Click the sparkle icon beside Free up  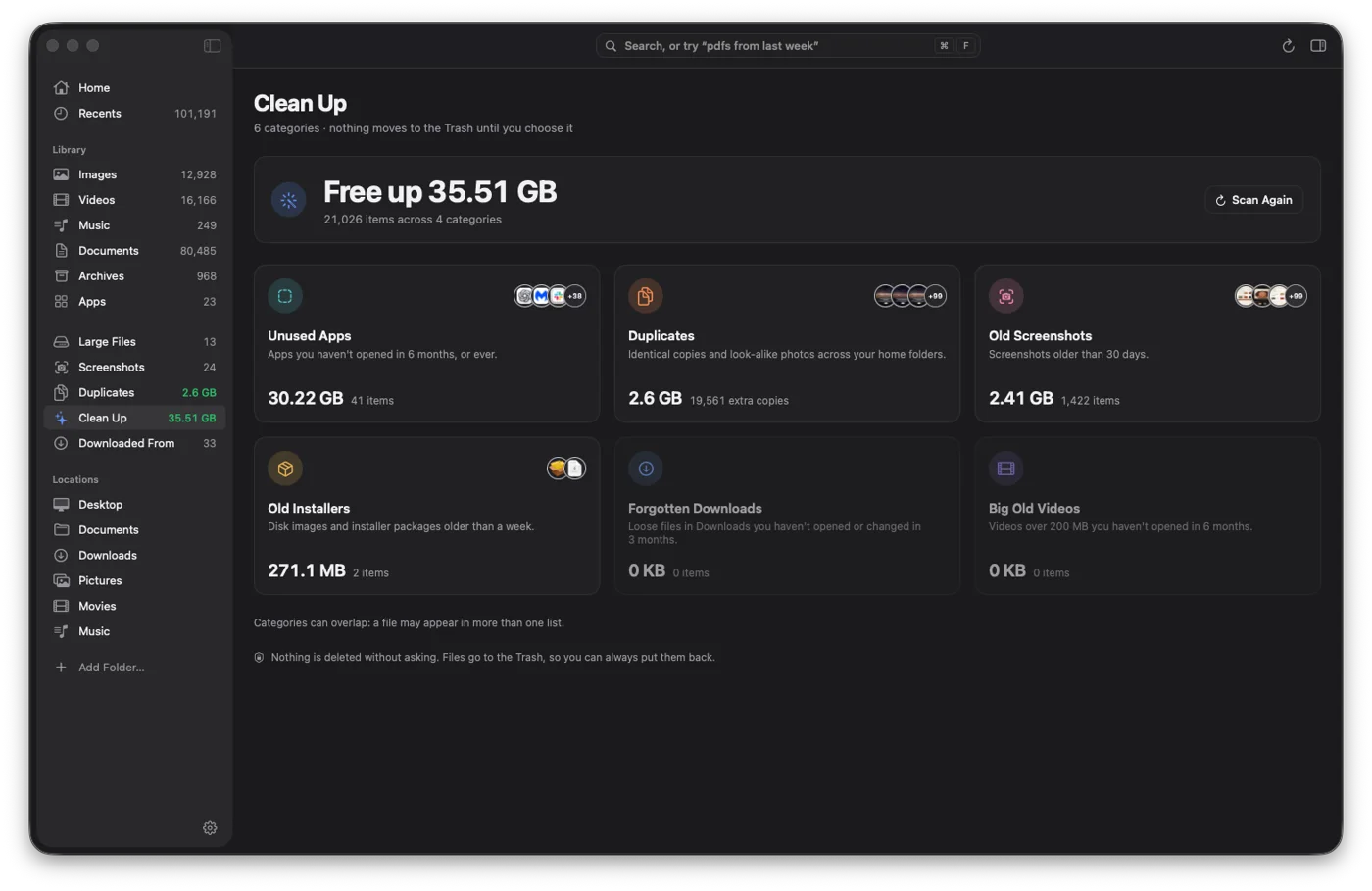point(288,200)
